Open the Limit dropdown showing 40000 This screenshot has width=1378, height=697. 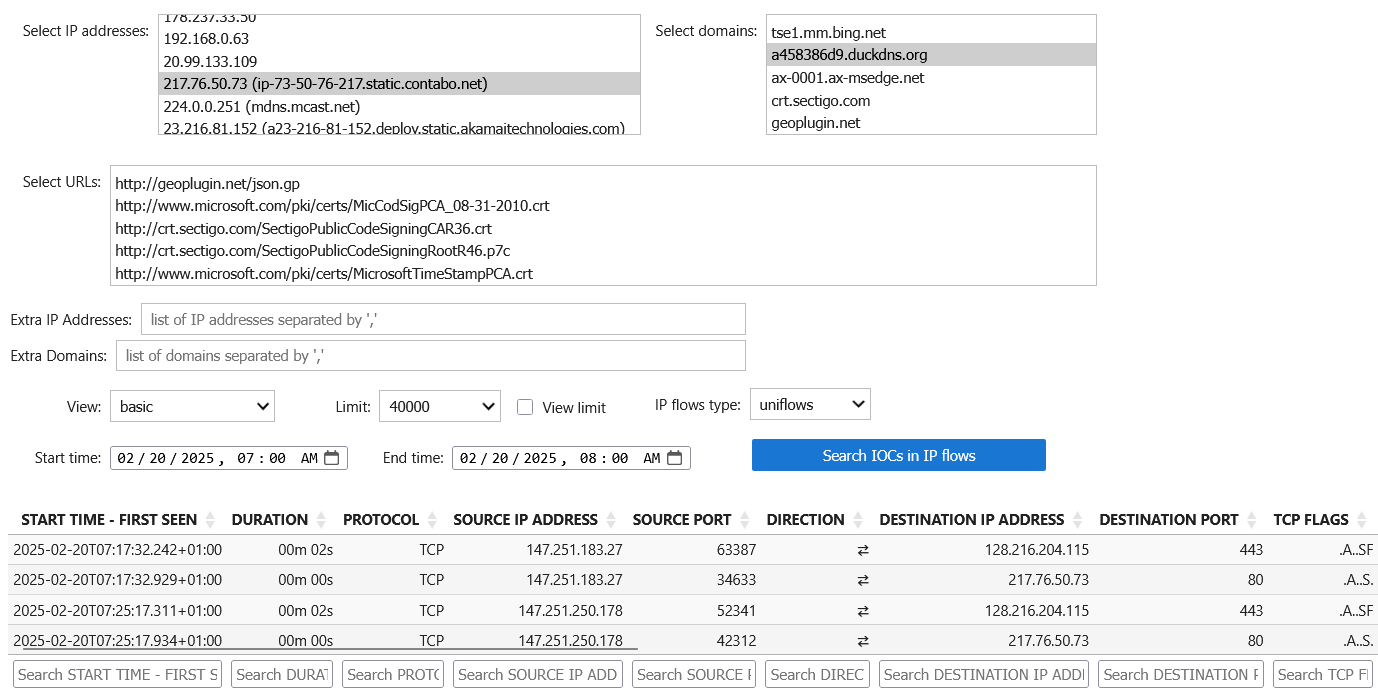(439, 406)
